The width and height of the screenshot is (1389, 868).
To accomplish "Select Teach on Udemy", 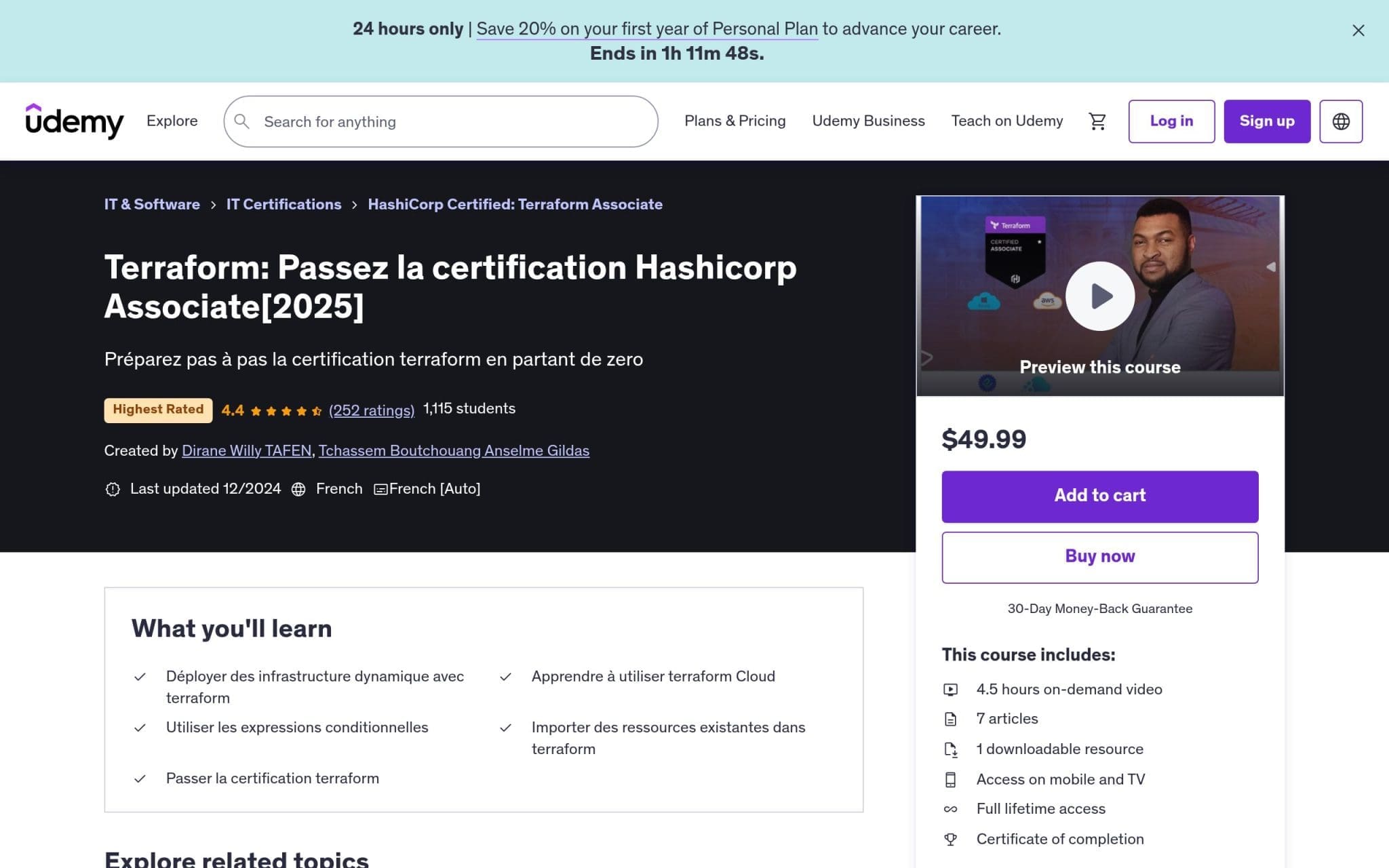I will (1006, 121).
